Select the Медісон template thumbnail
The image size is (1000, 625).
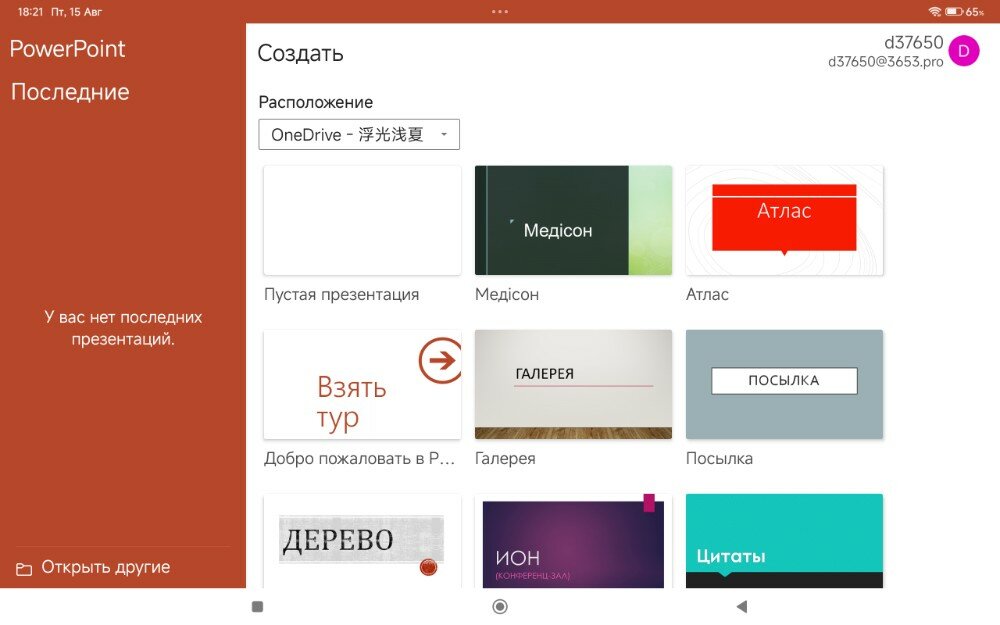click(573, 220)
